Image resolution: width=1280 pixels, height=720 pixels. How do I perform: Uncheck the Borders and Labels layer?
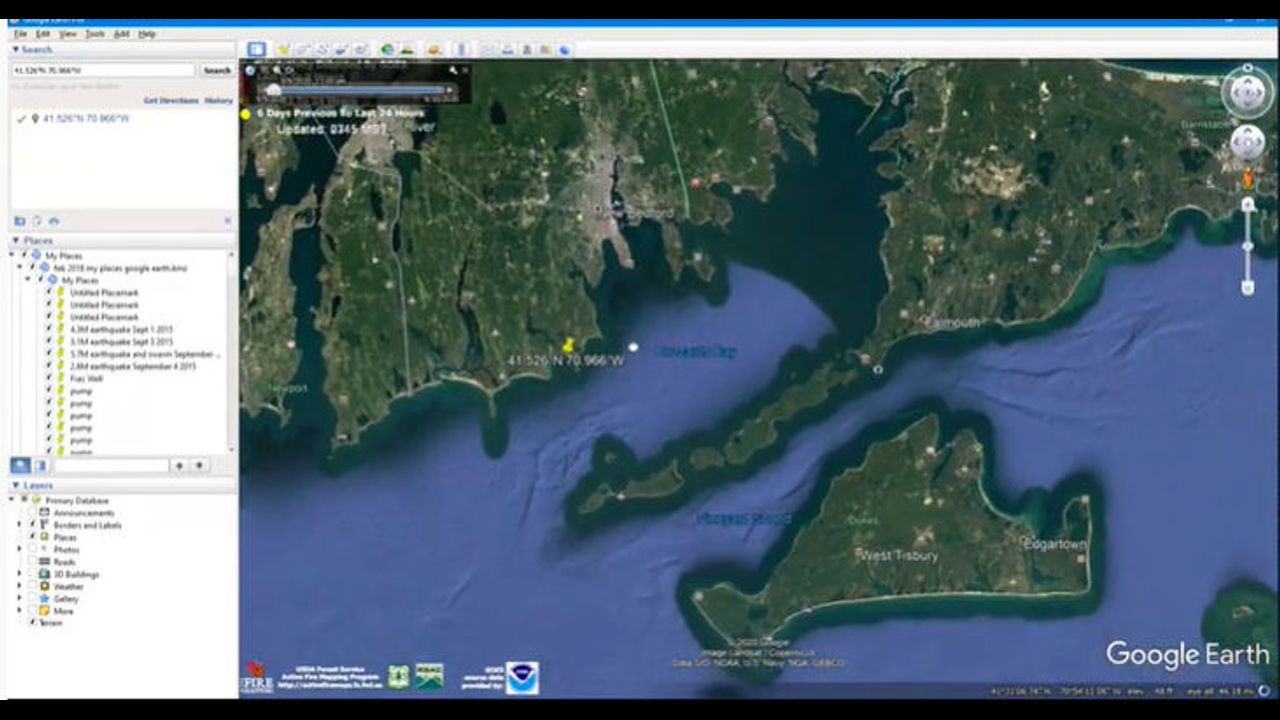pos(32,525)
